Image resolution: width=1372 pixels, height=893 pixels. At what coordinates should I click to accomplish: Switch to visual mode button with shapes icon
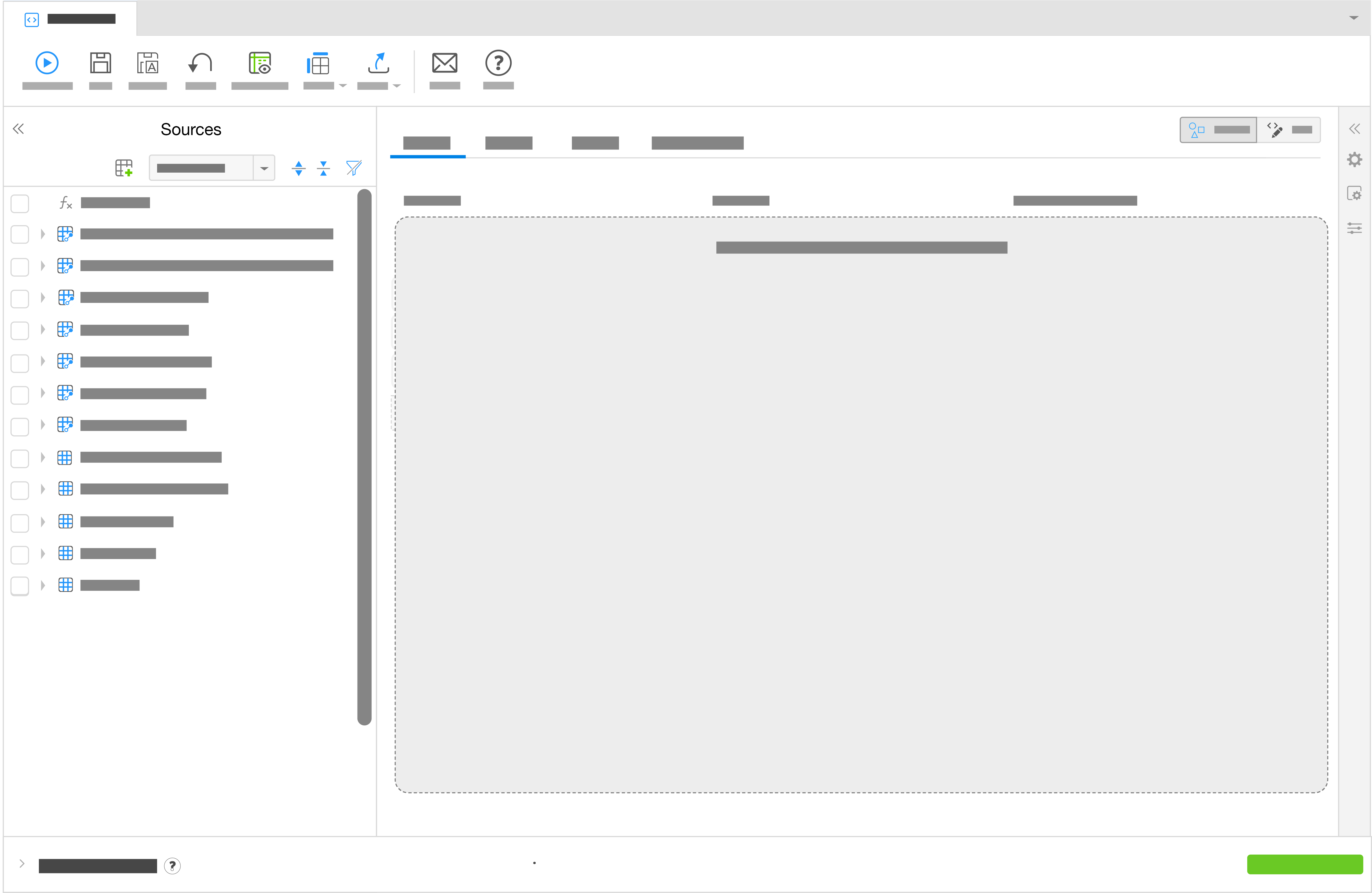(x=1218, y=130)
